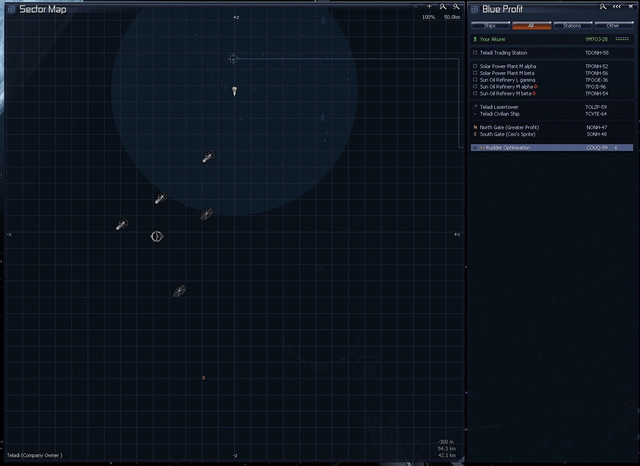The height and width of the screenshot is (466, 640).
Task: Click the Sector Map second magnifier zoom icon
Action: (x=456, y=7)
